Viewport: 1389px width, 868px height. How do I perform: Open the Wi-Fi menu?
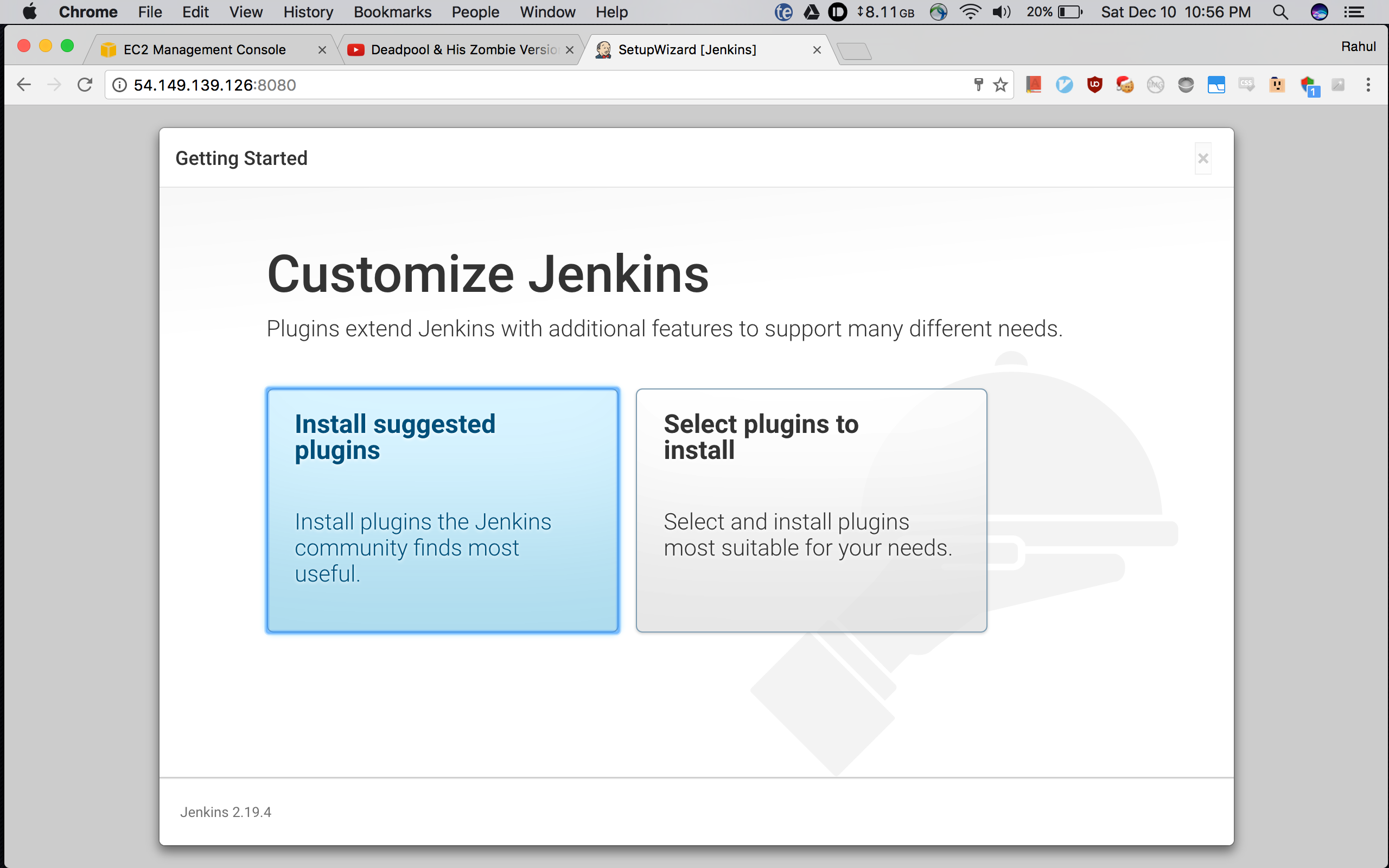[971, 11]
